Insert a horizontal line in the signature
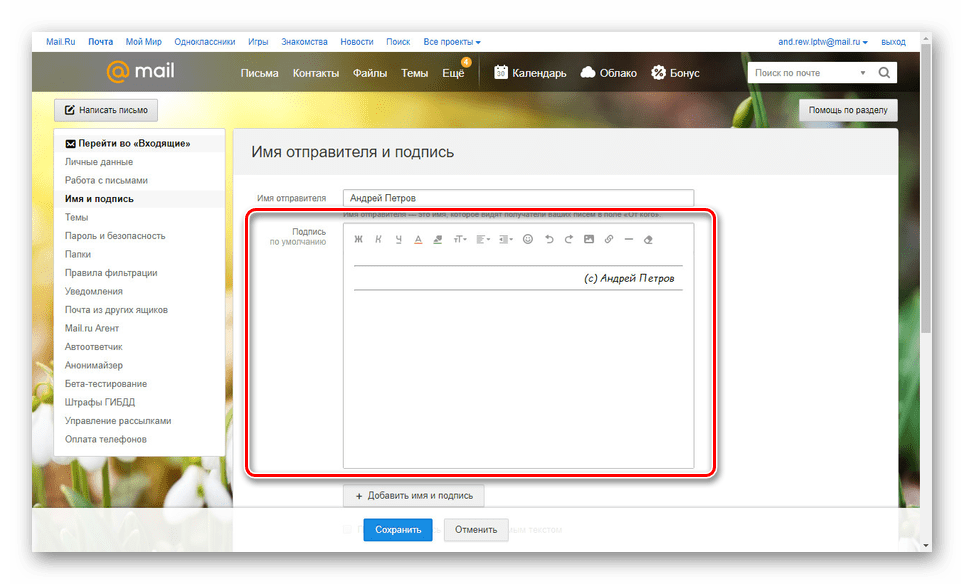 pos(628,239)
